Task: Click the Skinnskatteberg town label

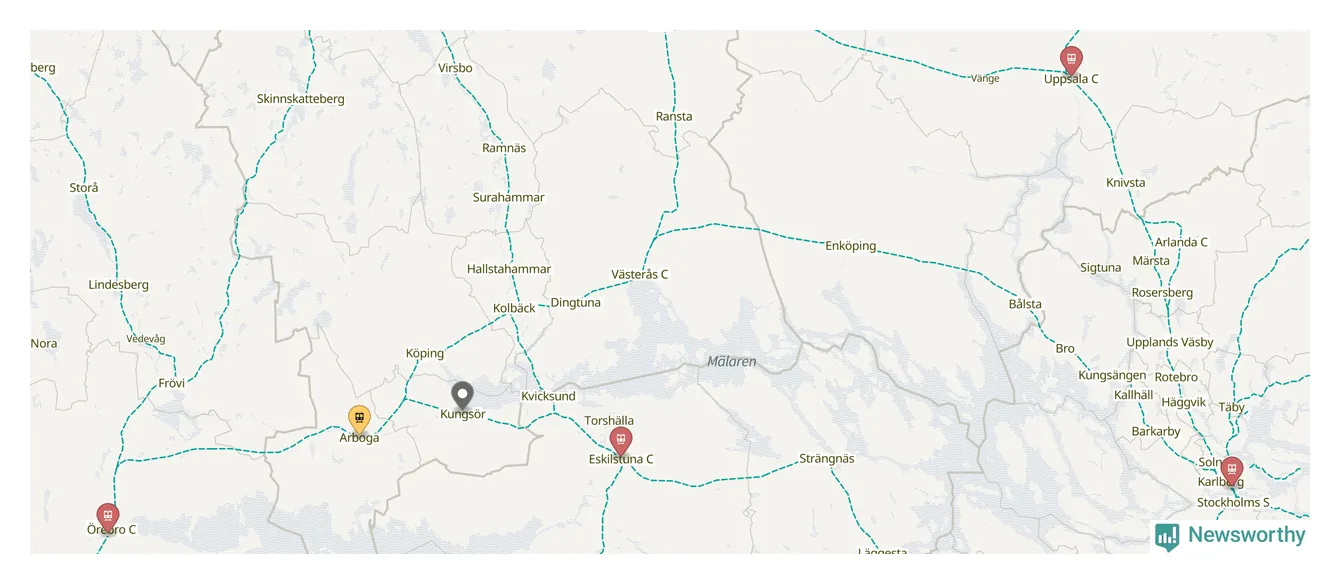Action: point(301,99)
